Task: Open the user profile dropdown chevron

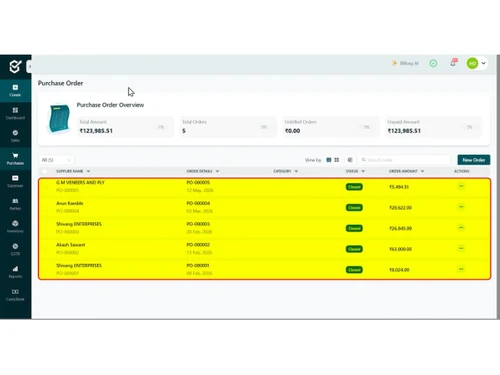Action: pos(483,63)
